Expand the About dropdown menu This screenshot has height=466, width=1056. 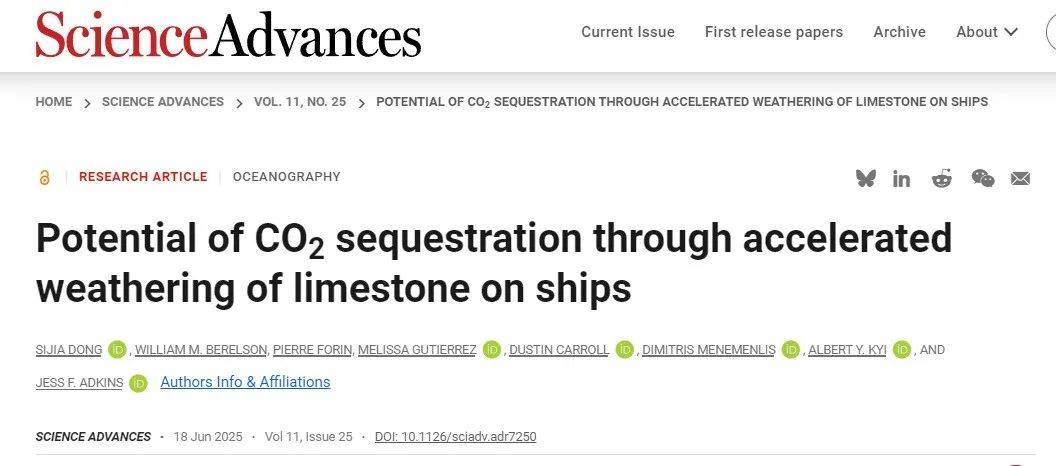(x=987, y=32)
